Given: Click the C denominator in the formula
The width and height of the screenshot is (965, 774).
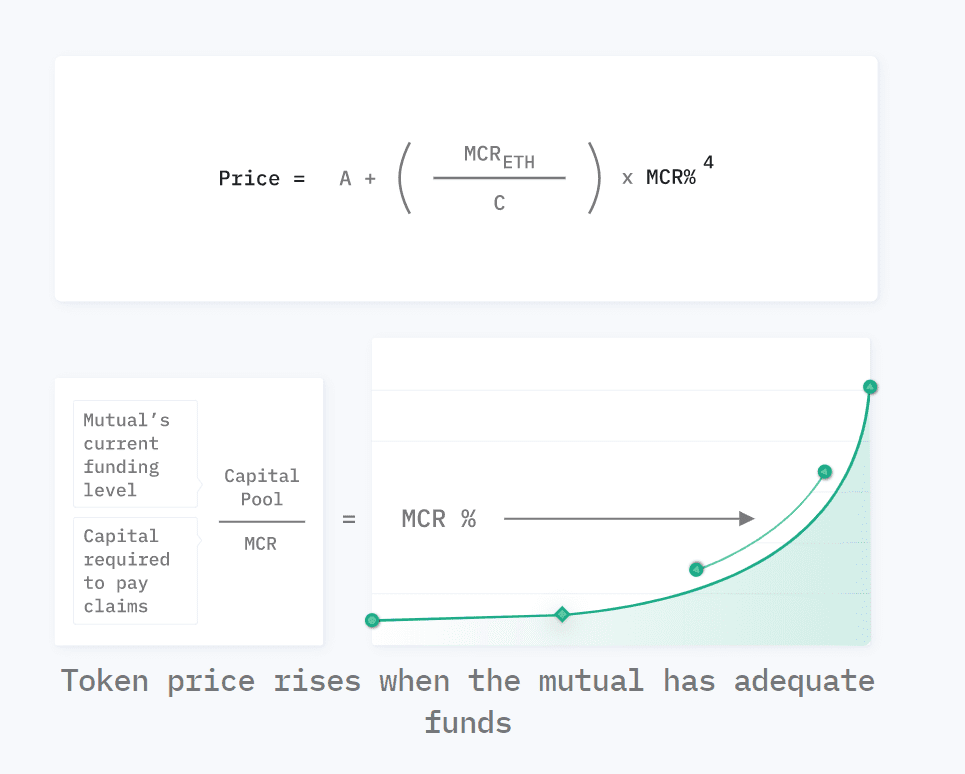Looking at the screenshot, I should click(x=499, y=202).
